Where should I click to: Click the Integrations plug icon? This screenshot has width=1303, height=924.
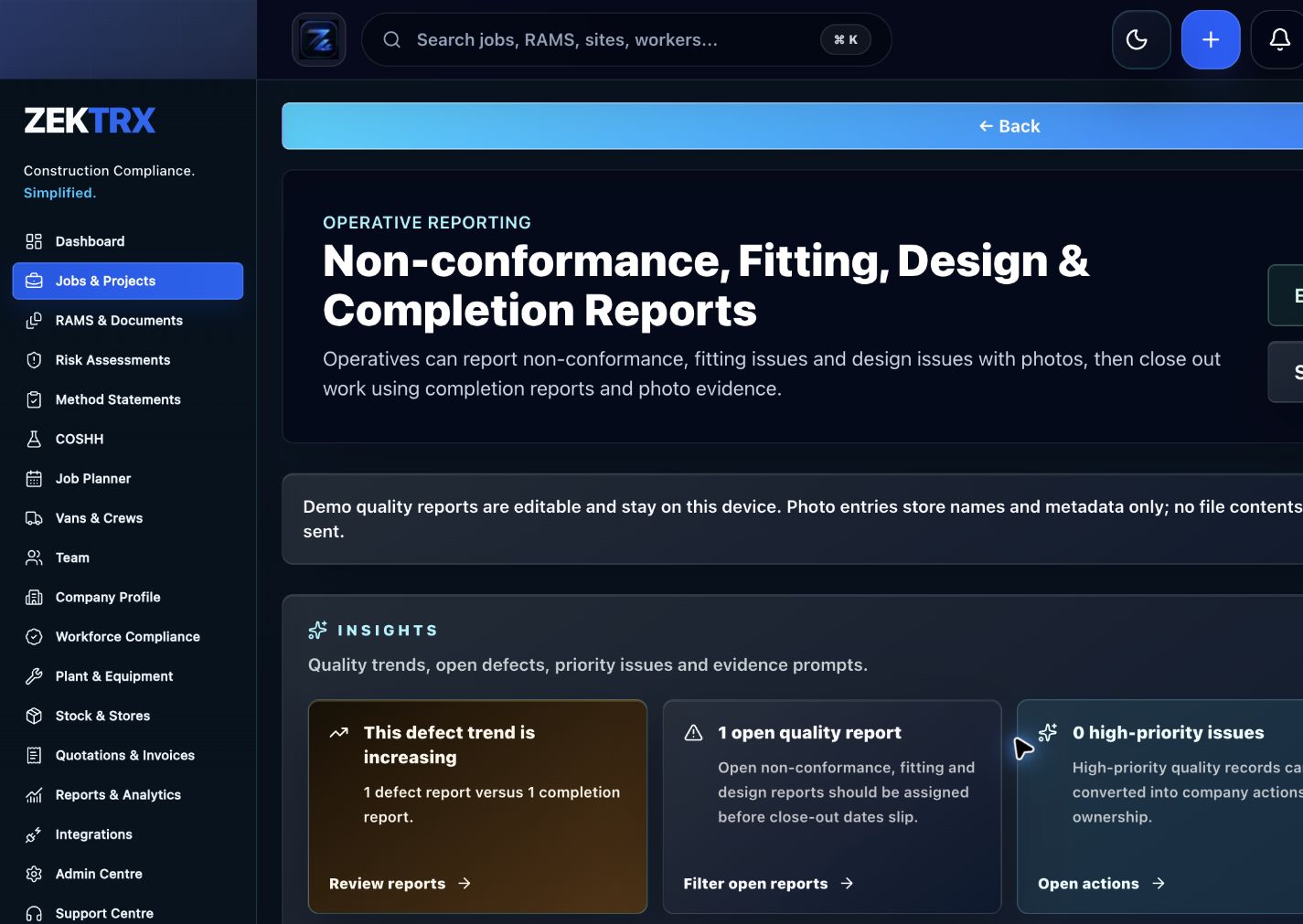tap(34, 834)
